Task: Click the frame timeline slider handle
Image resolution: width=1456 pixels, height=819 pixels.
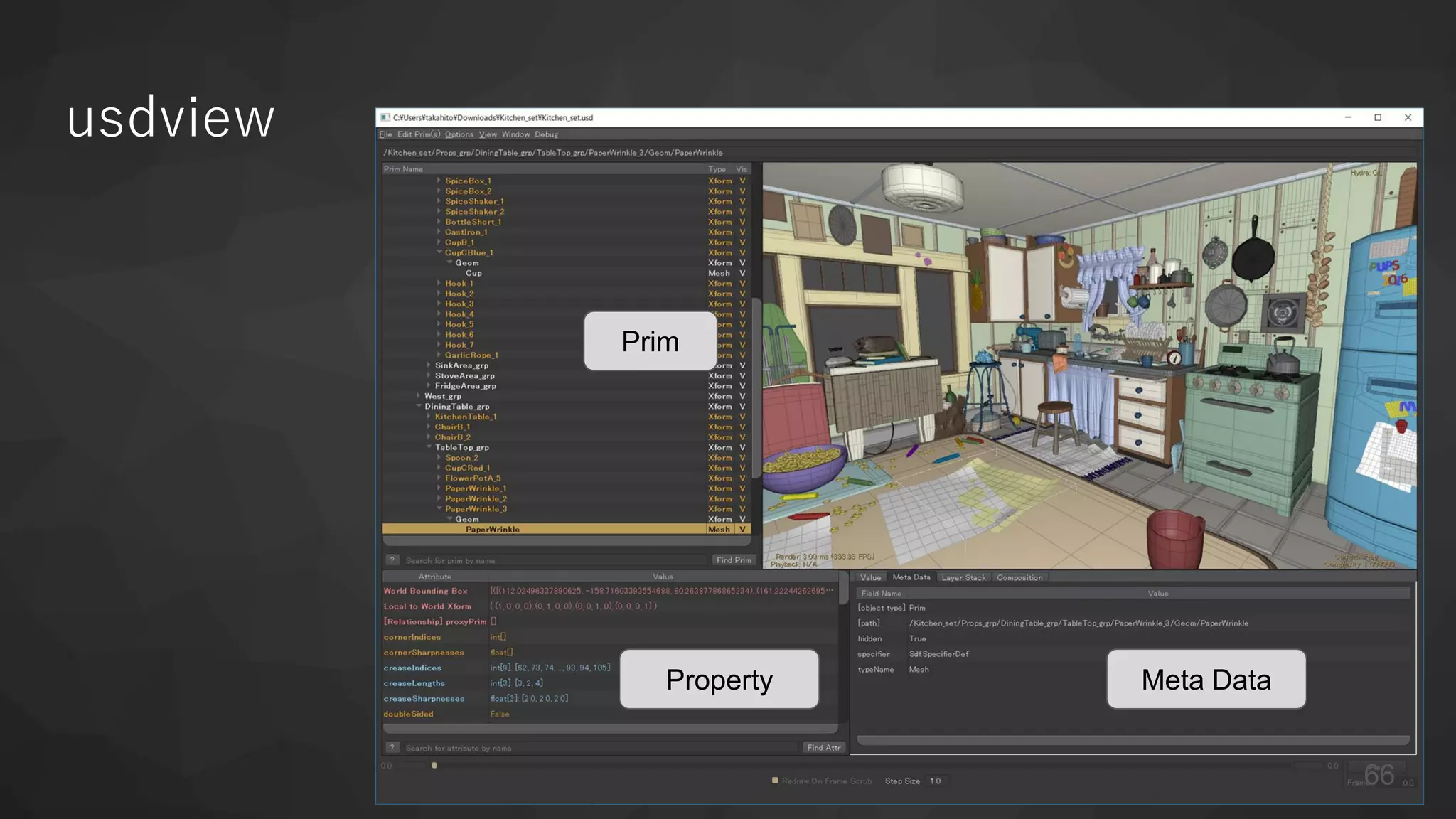Action: pyautogui.click(x=434, y=766)
